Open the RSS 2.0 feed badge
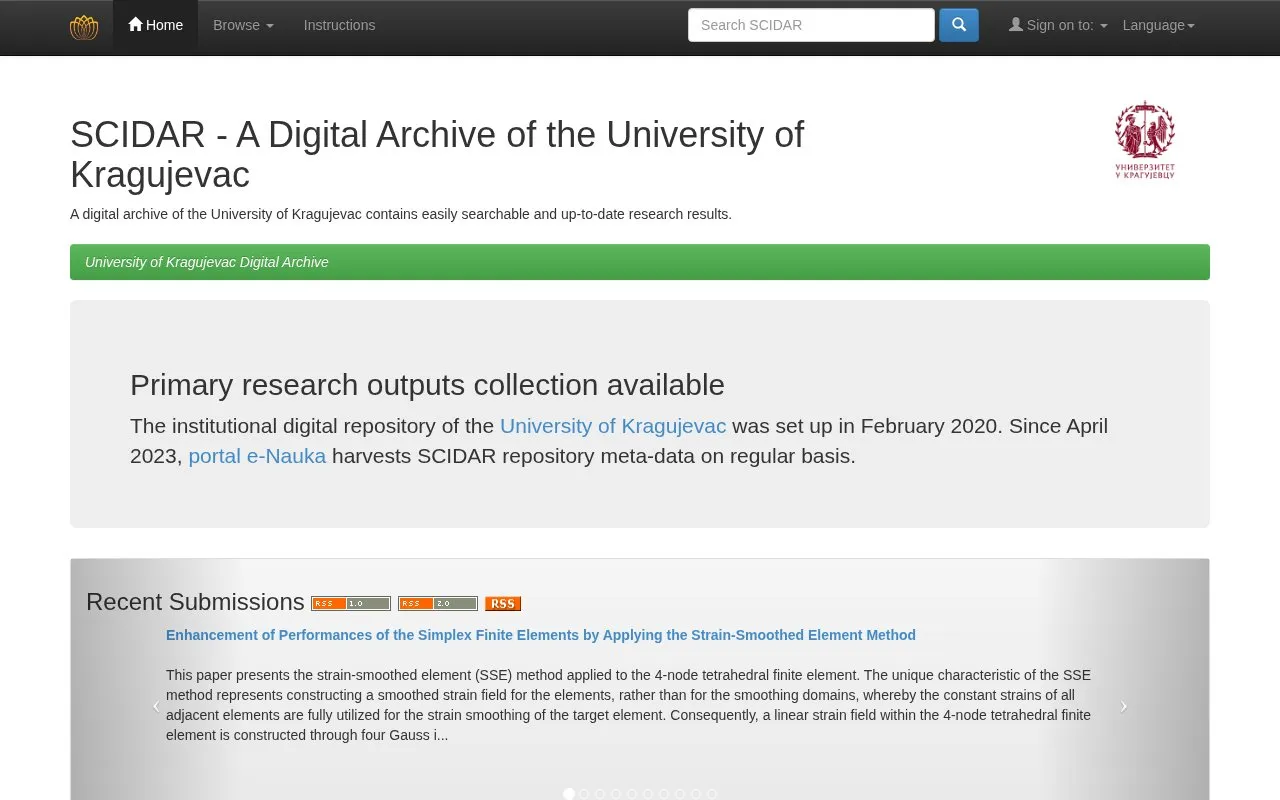This screenshot has width=1280, height=800. coord(438,603)
